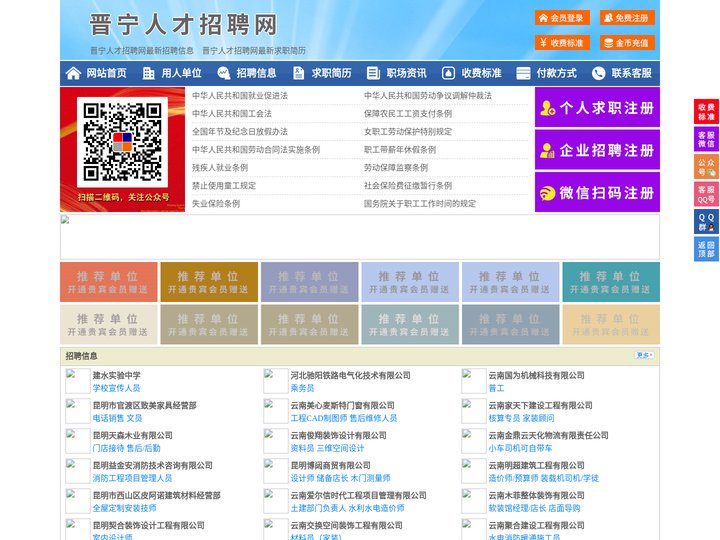Image resolution: width=720 pixels, height=540 pixels.
Task: Open 禁止使用童工规定 link
Action: click(224, 186)
